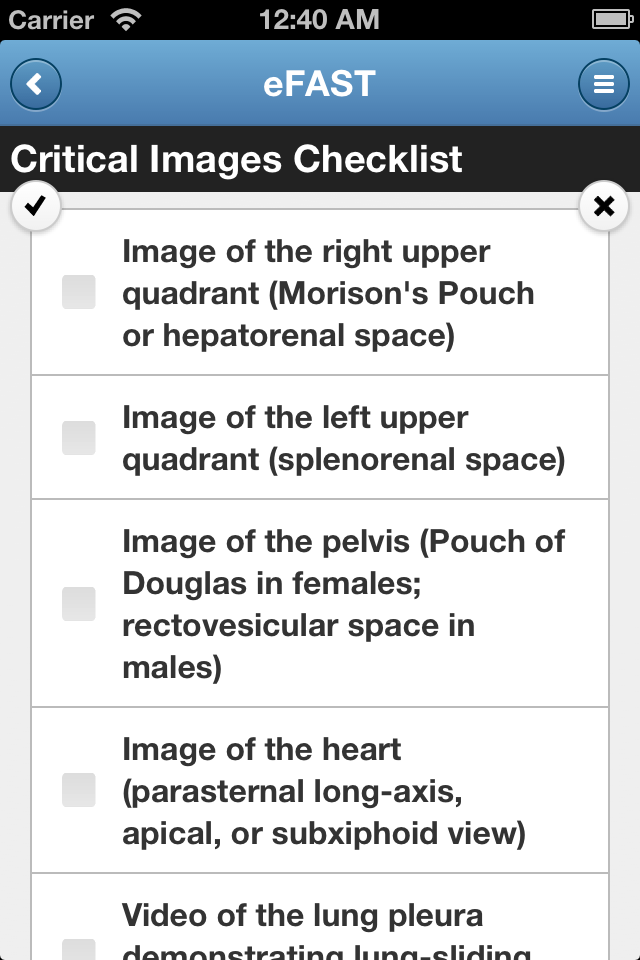Tap the eFAST title in header
This screenshot has height=960, width=640.
pyautogui.click(x=319, y=84)
